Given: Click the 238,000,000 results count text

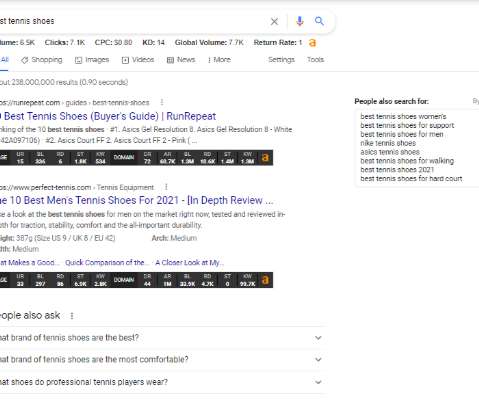Looking at the screenshot, I should coord(64,82).
